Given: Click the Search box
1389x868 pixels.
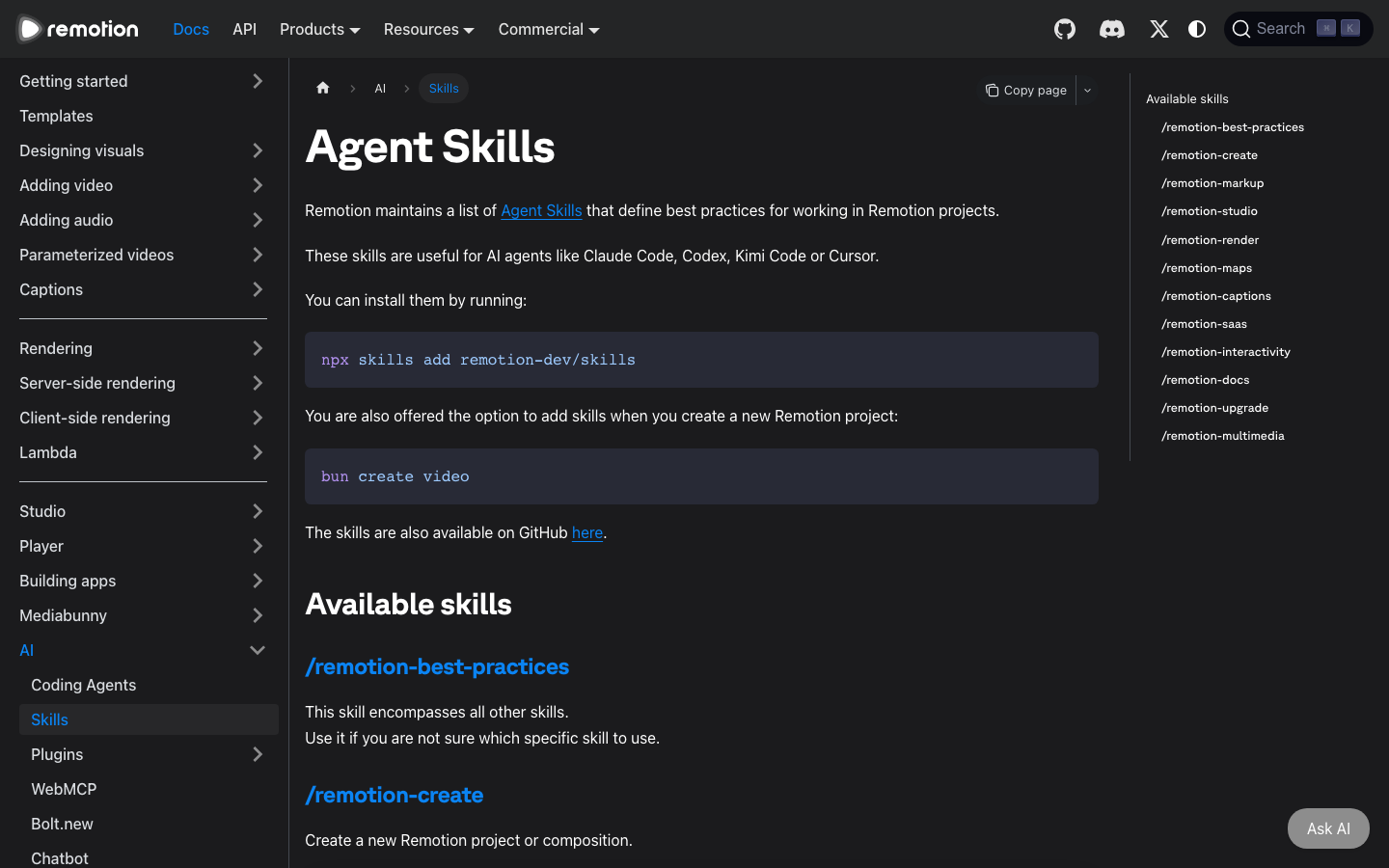Looking at the screenshot, I should click(1298, 29).
